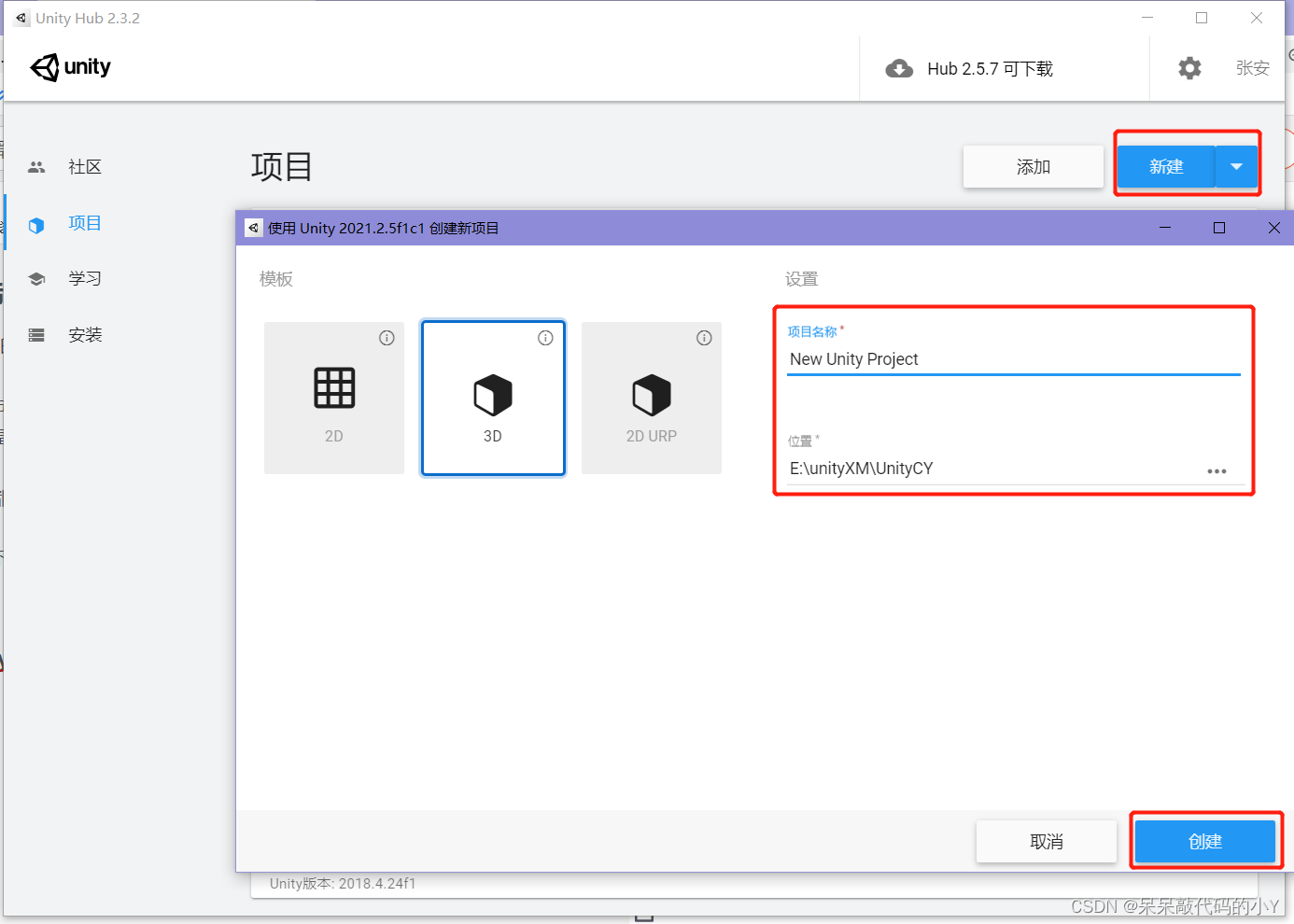Open the settings gear icon
The width and height of the screenshot is (1294, 924).
(x=1189, y=68)
